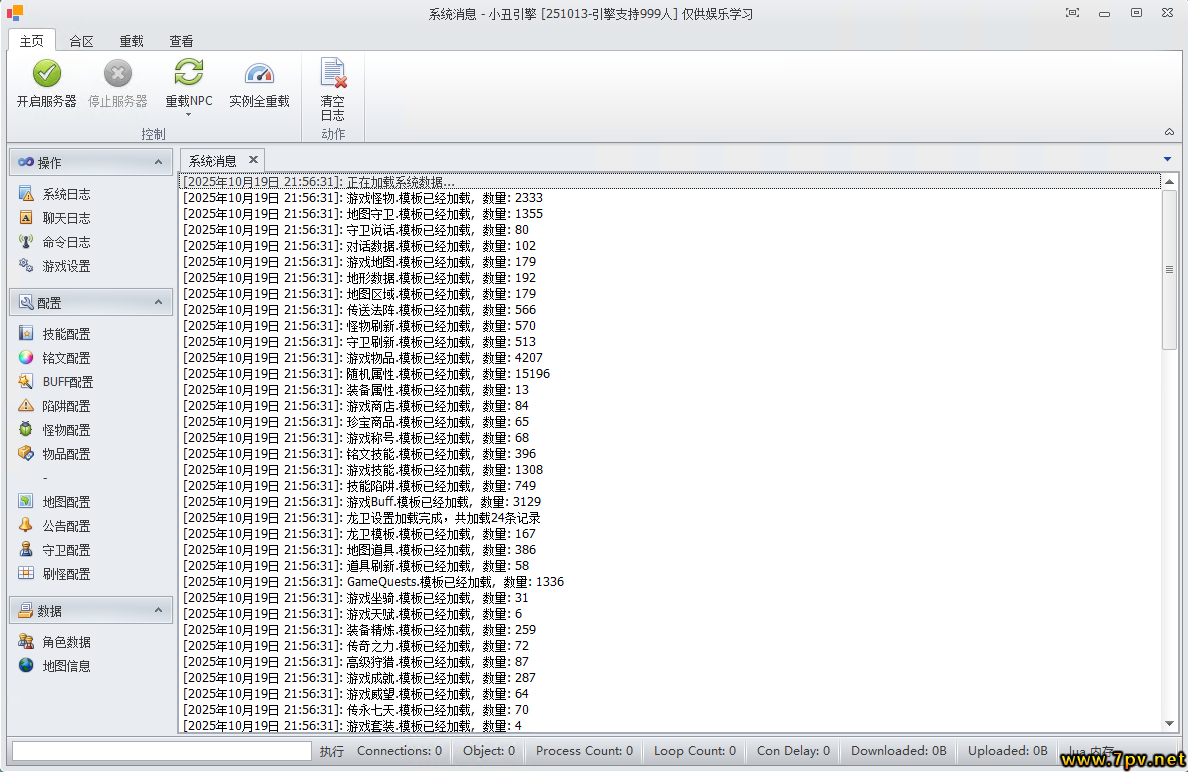Viewport: 1188px width, 772px height.
Task: Switch to the 合区 ribbon tab
Action: click(81, 41)
